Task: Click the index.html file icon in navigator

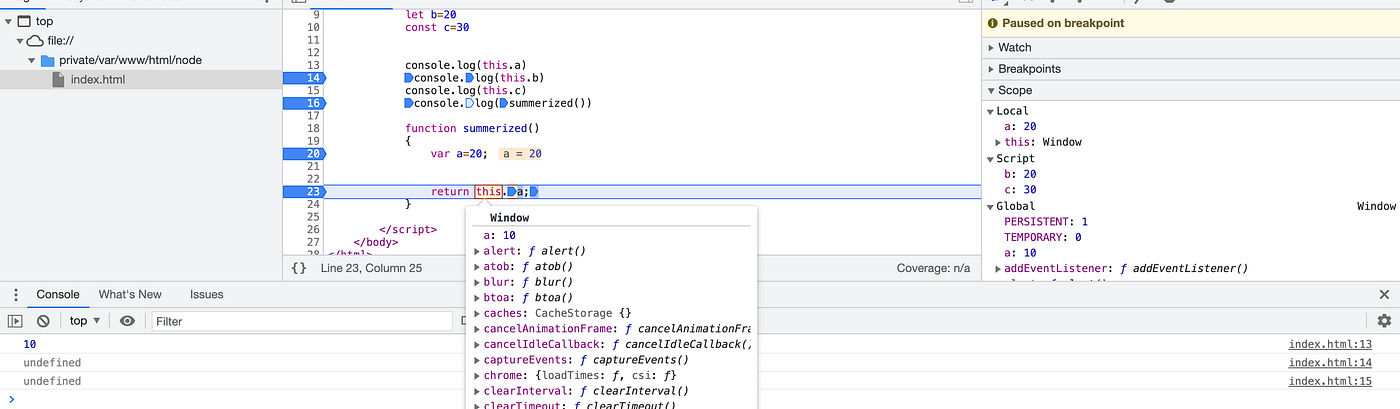Action: [x=59, y=79]
